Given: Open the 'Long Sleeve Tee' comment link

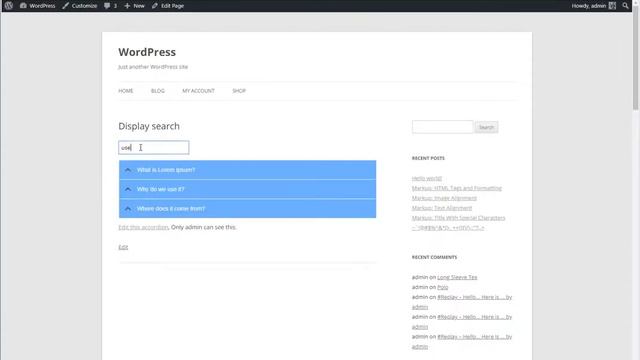Looking at the screenshot, I should [x=457, y=277].
